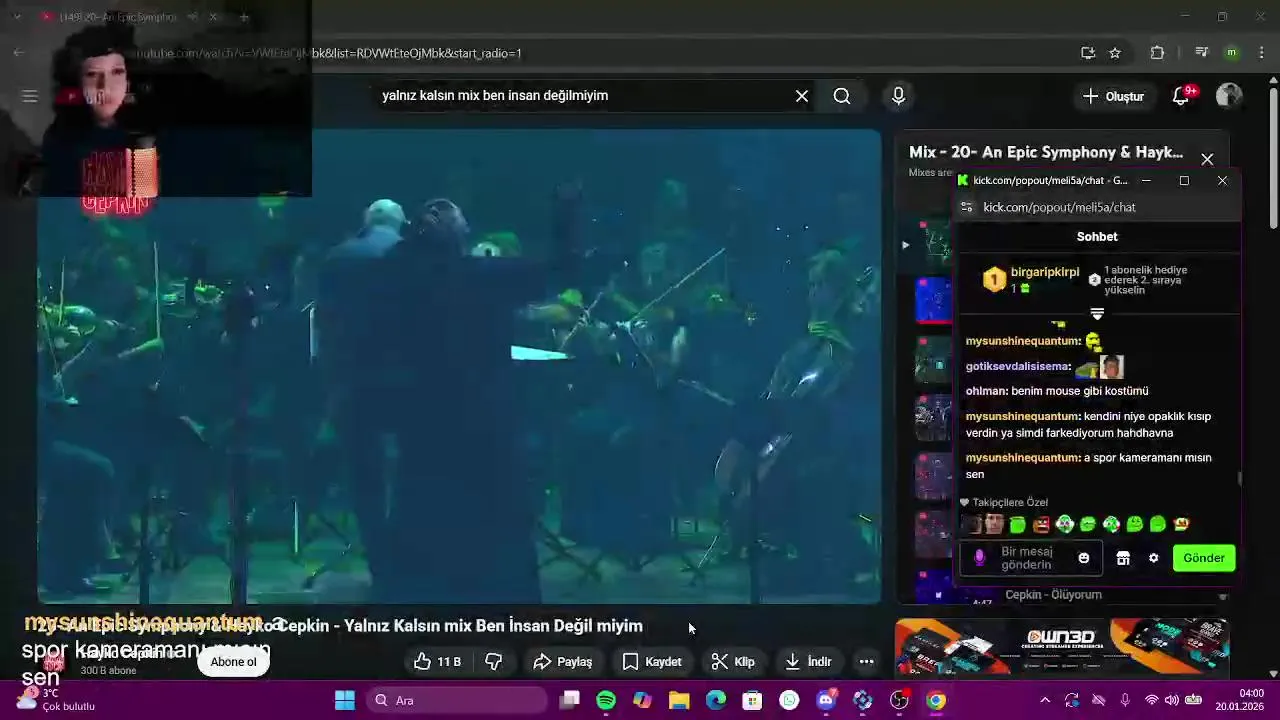Open File Explorer from the taskbar
Image resolution: width=1280 pixels, height=720 pixels.
pyautogui.click(x=679, y=700)
